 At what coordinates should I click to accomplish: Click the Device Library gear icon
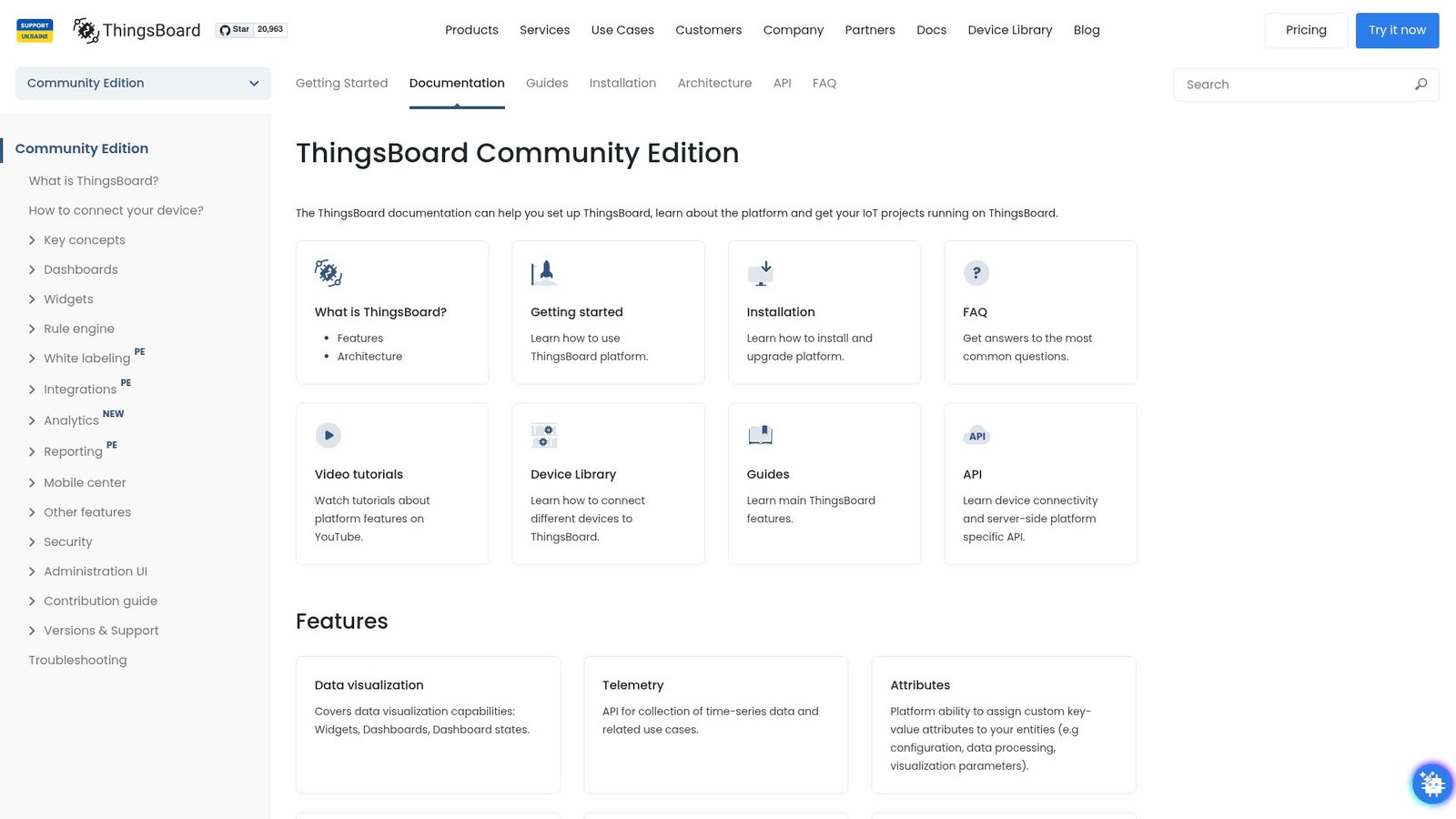point(543,435)
